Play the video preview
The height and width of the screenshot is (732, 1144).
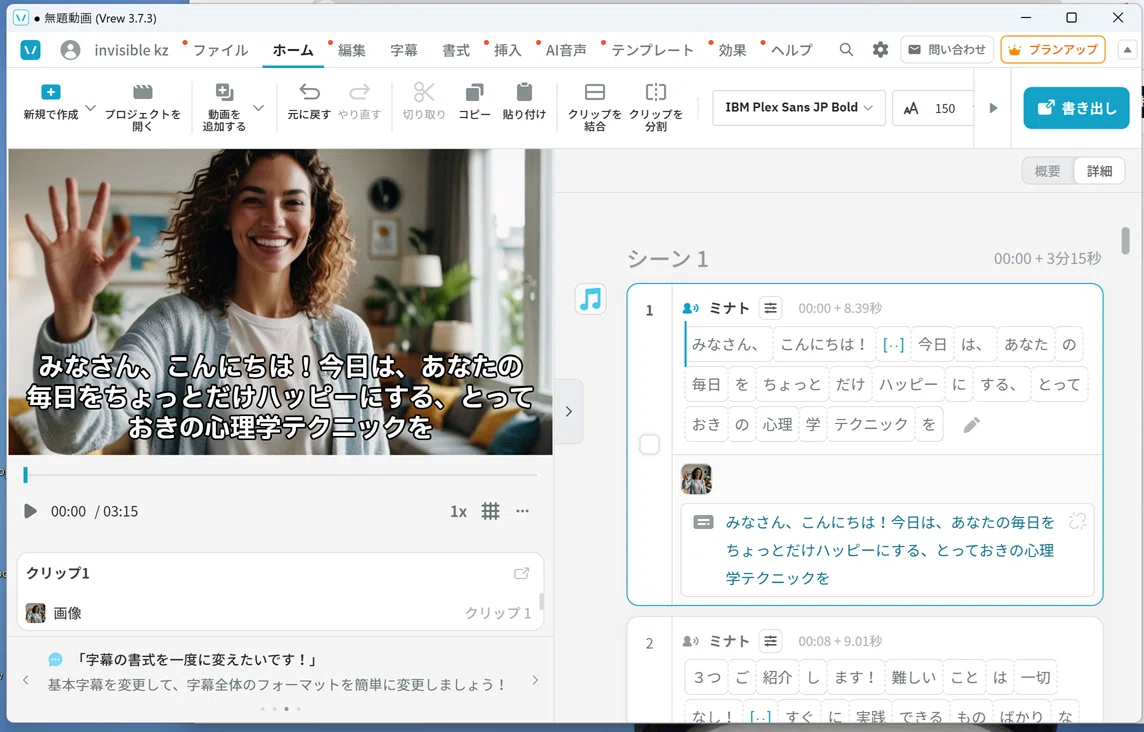pos(30,511)
